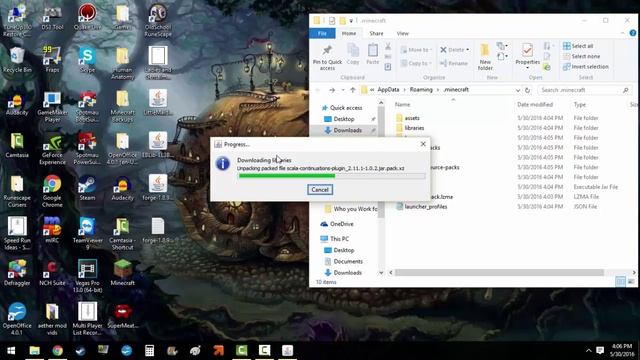Viewport: 640px width, 360px height.
Task: Open Recycle Bin desktop icon
Action: pos(17,60)
